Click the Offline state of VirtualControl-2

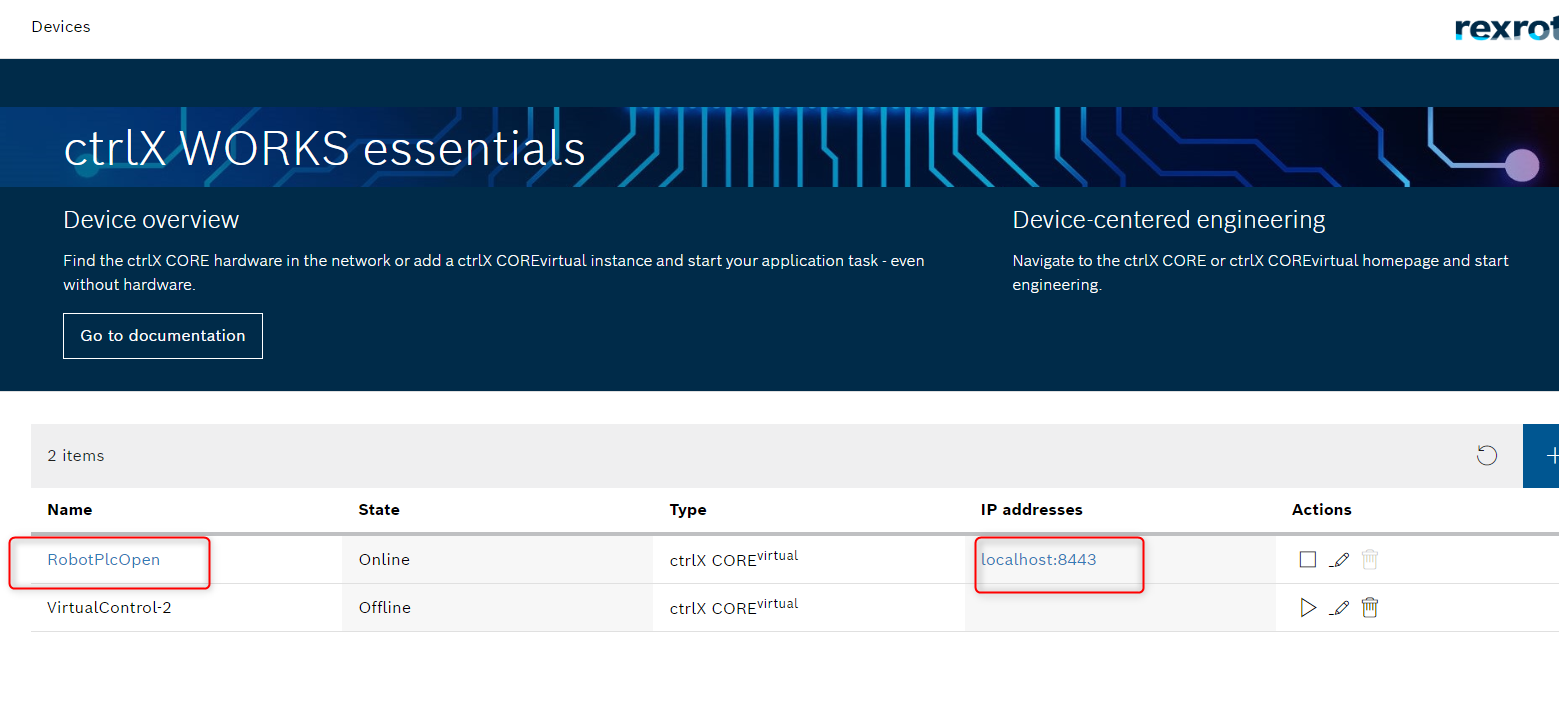[385, 608]
